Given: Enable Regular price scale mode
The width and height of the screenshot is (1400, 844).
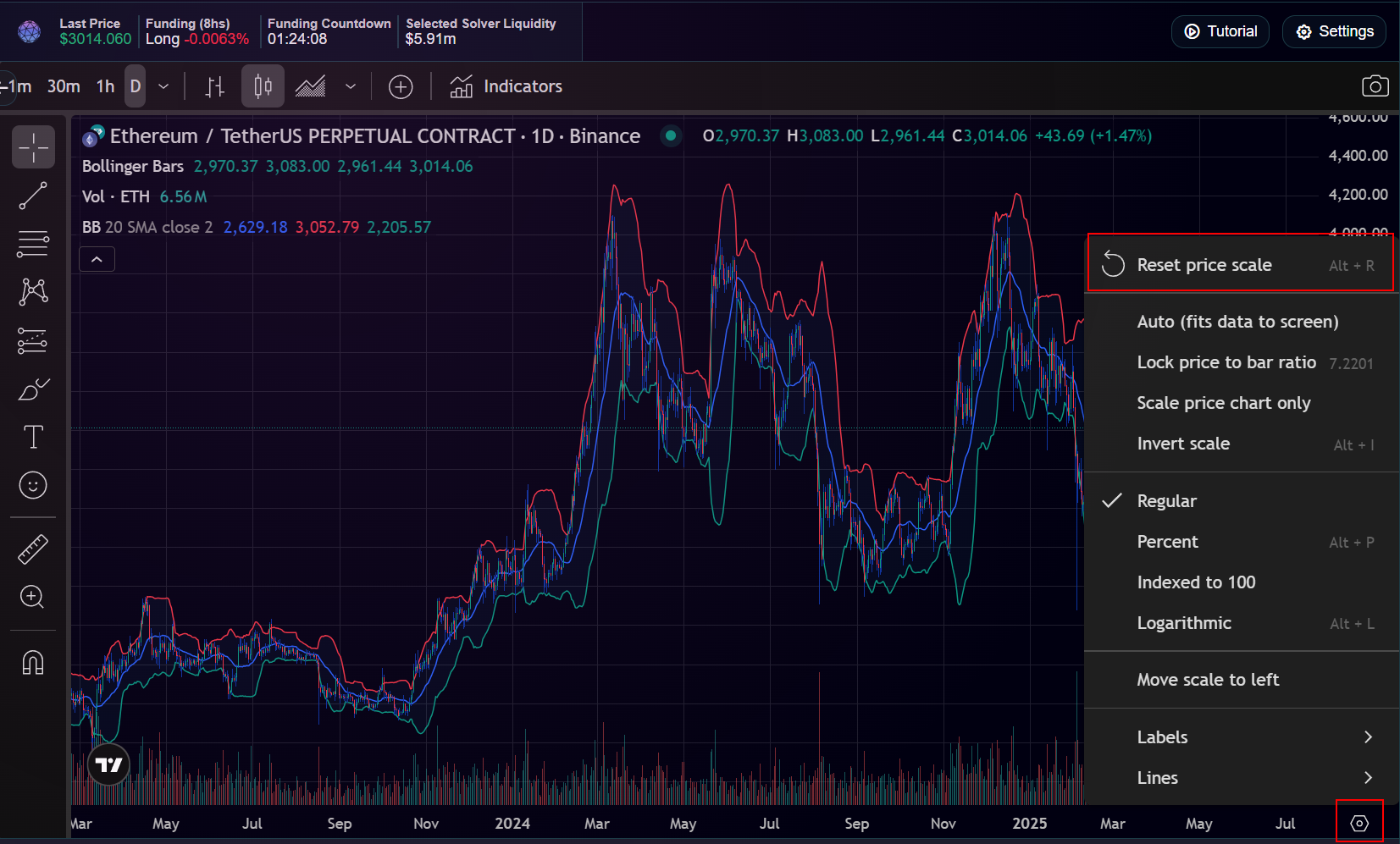Looking at the screenshot, I should point(1166,501).
